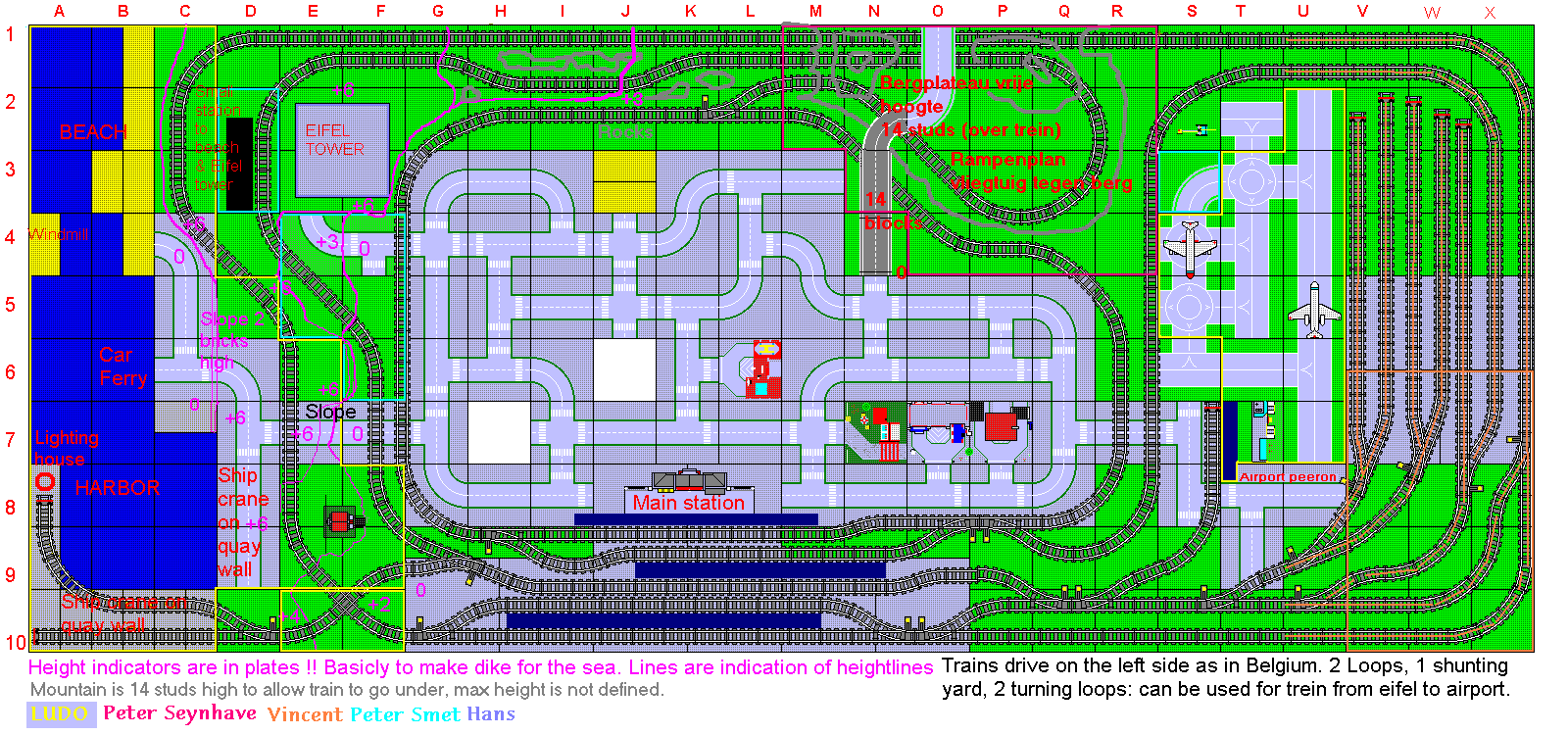The height and width of the screenshot is (735, 1568).
Task: Click the red lighthouse ring in the harbor
Action: coord(44,481)
